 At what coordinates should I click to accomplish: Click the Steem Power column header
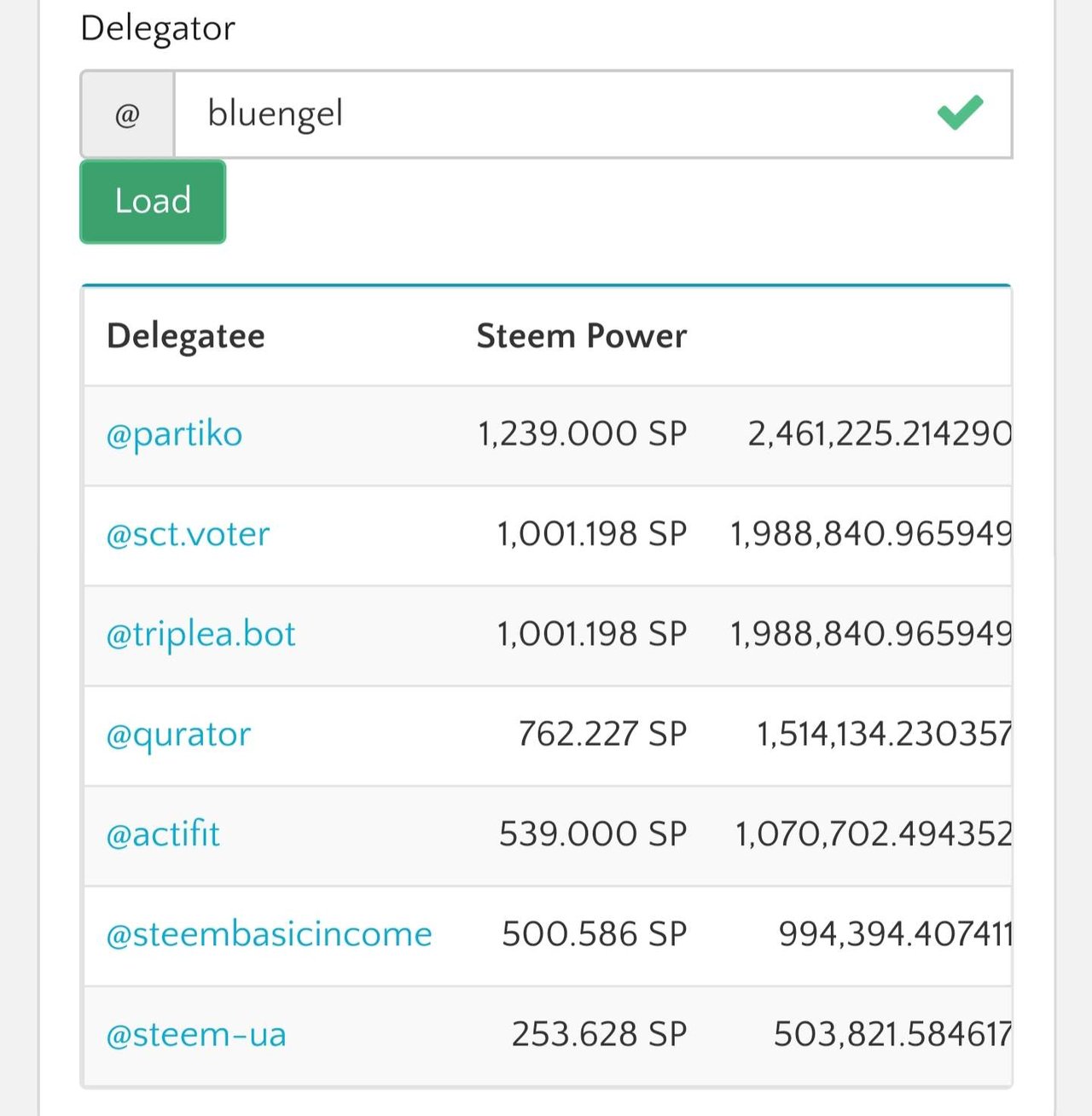click(x=581, y=336)
